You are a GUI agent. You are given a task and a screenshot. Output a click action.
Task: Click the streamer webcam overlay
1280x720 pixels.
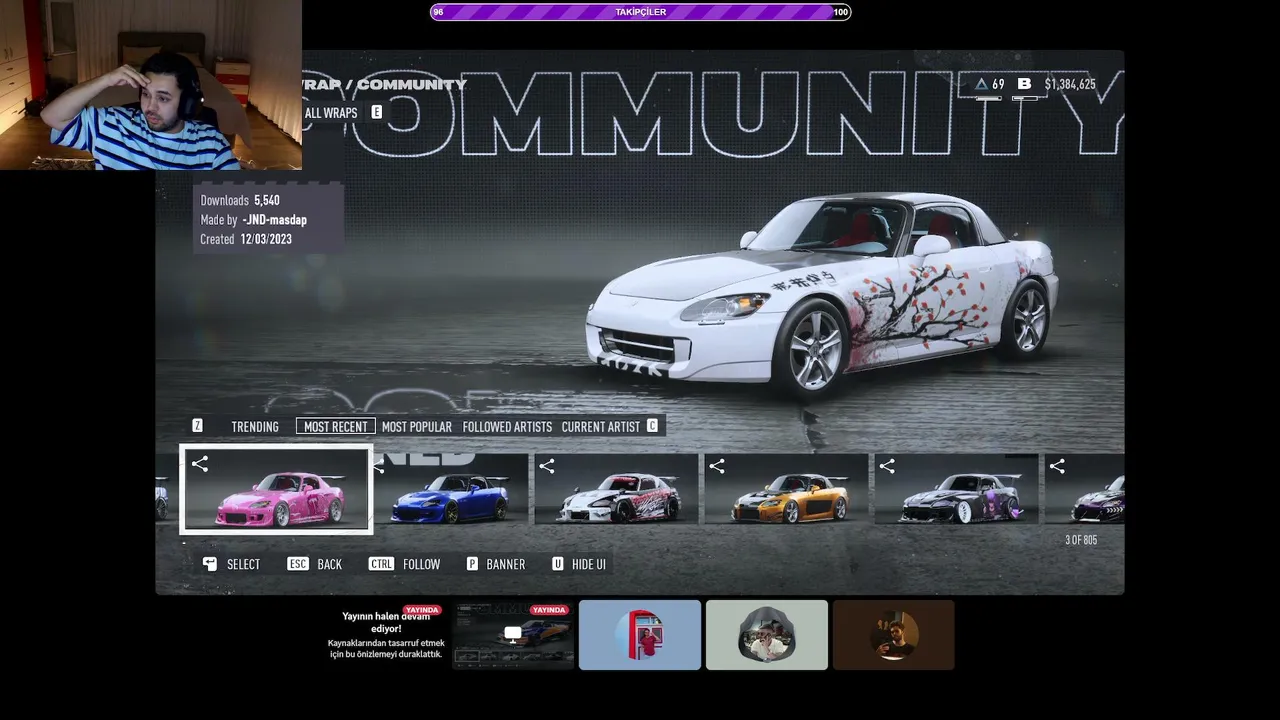tap(151, 85)
